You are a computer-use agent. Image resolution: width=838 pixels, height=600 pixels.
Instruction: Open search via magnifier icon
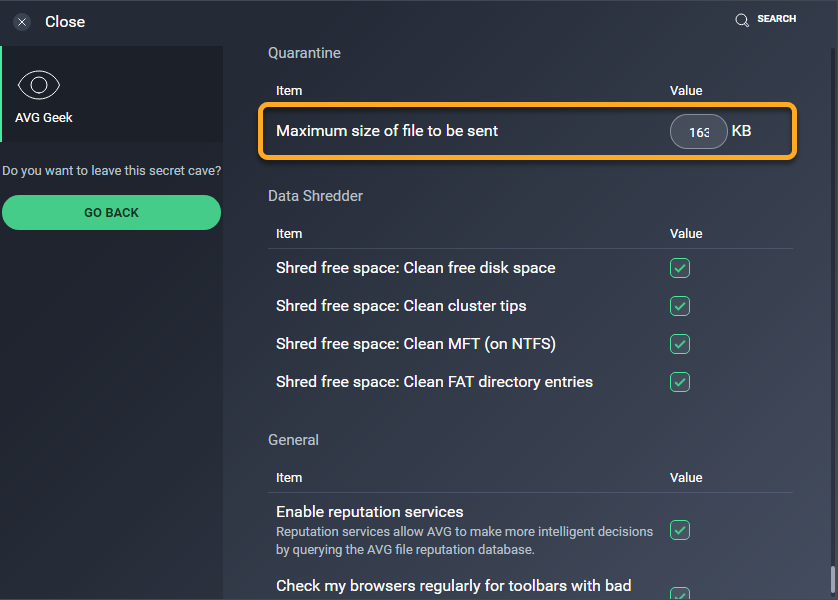click(x=742, y=20)
